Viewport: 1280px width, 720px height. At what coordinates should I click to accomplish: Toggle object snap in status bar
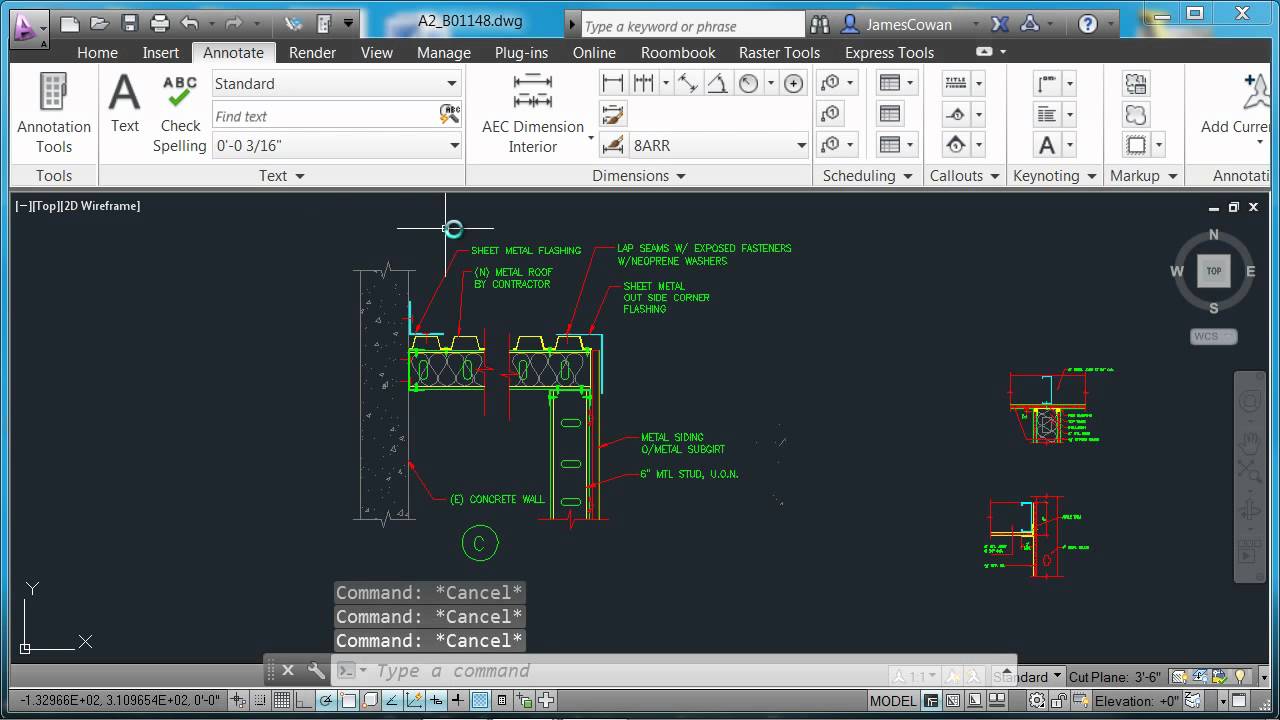click(x=349, y=701)
